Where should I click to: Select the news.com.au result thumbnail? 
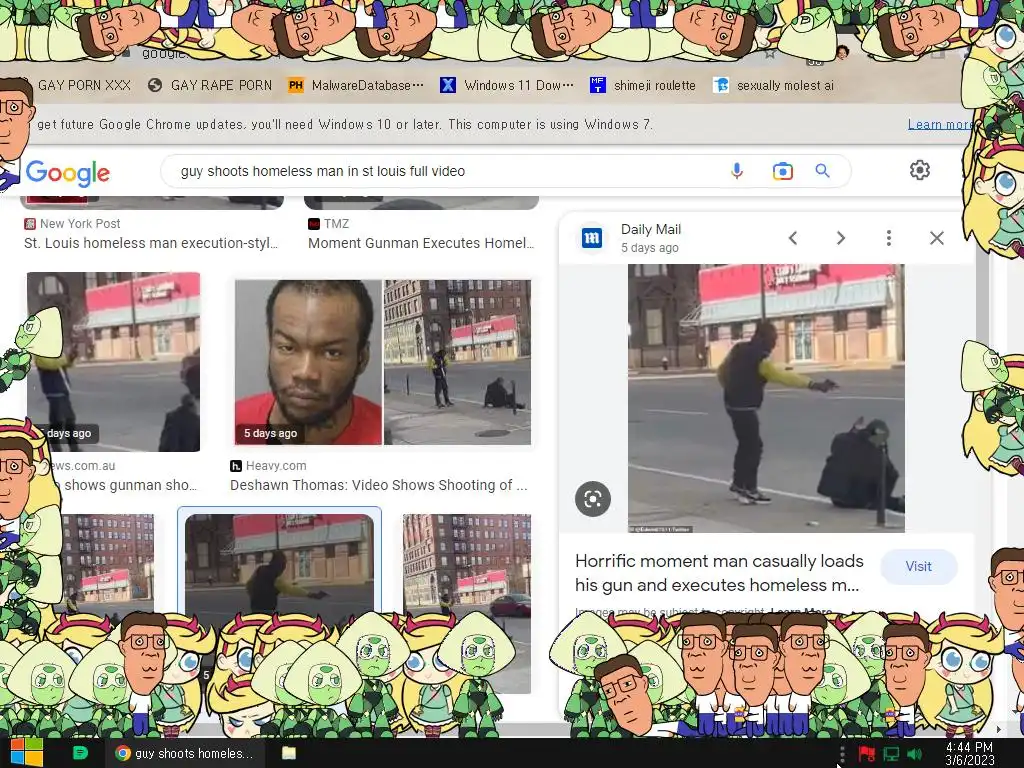coord(113,362)
